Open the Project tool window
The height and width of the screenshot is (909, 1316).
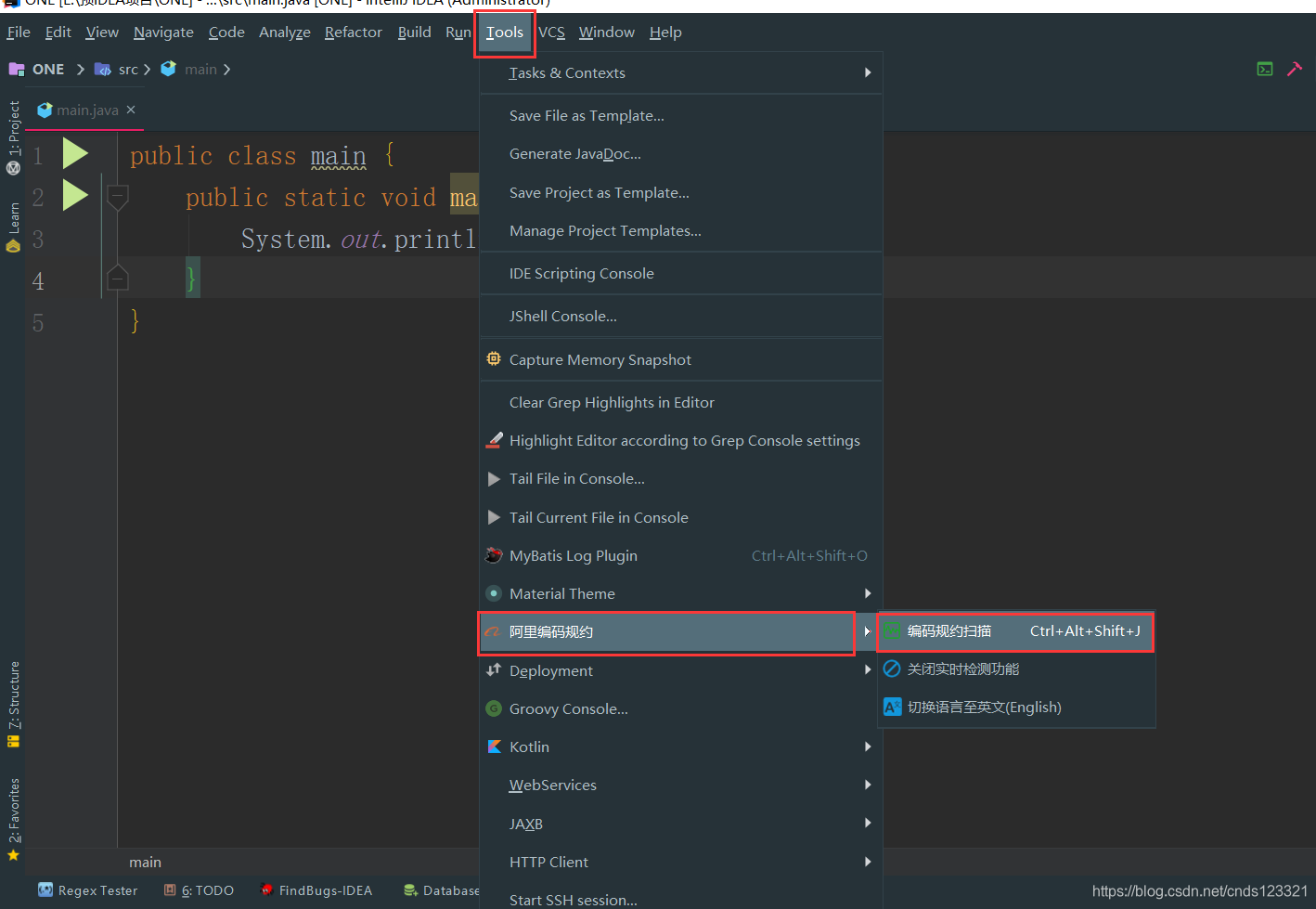pos(14,136)
